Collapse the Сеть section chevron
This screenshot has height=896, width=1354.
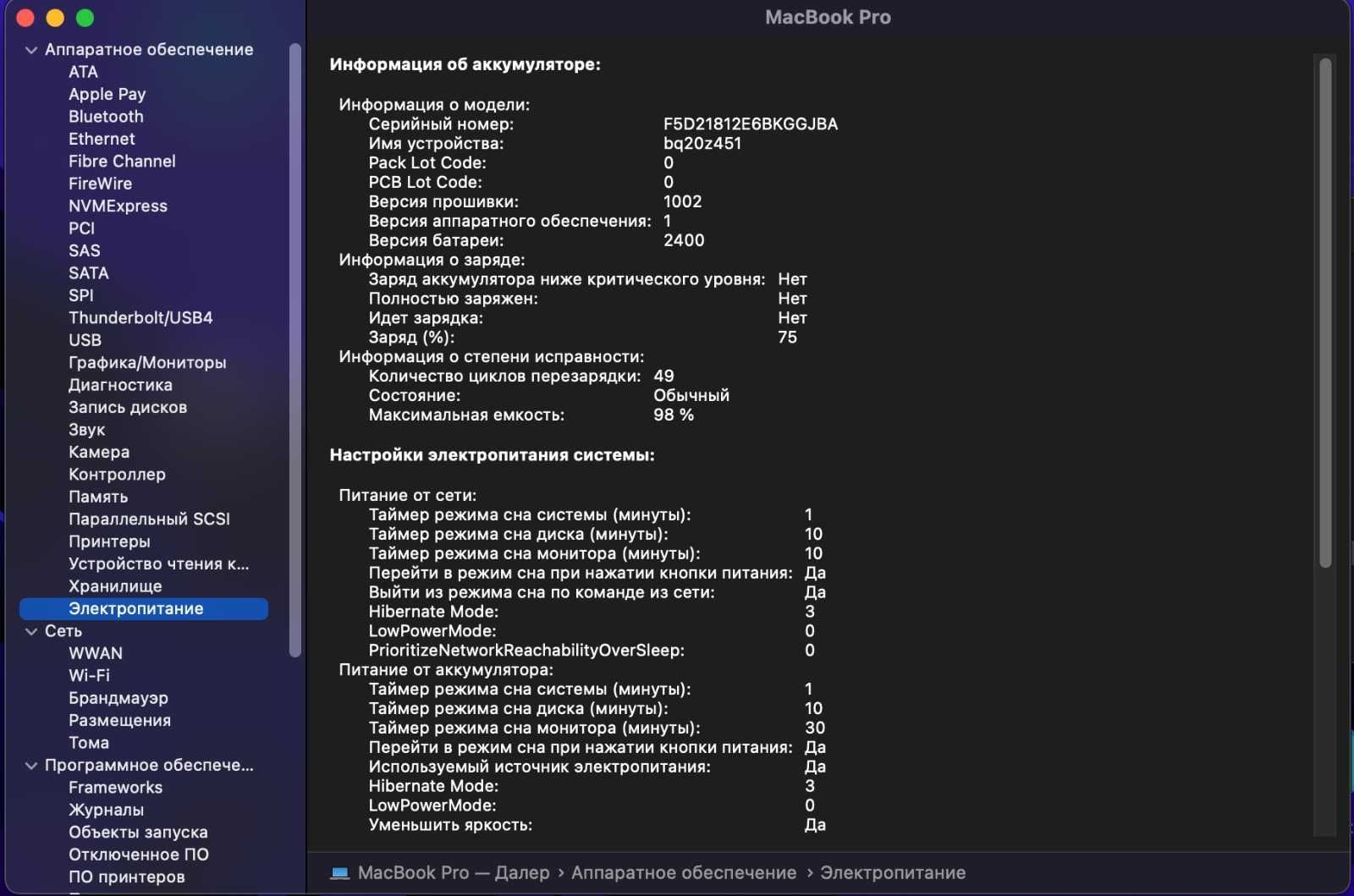click(31, 631)
